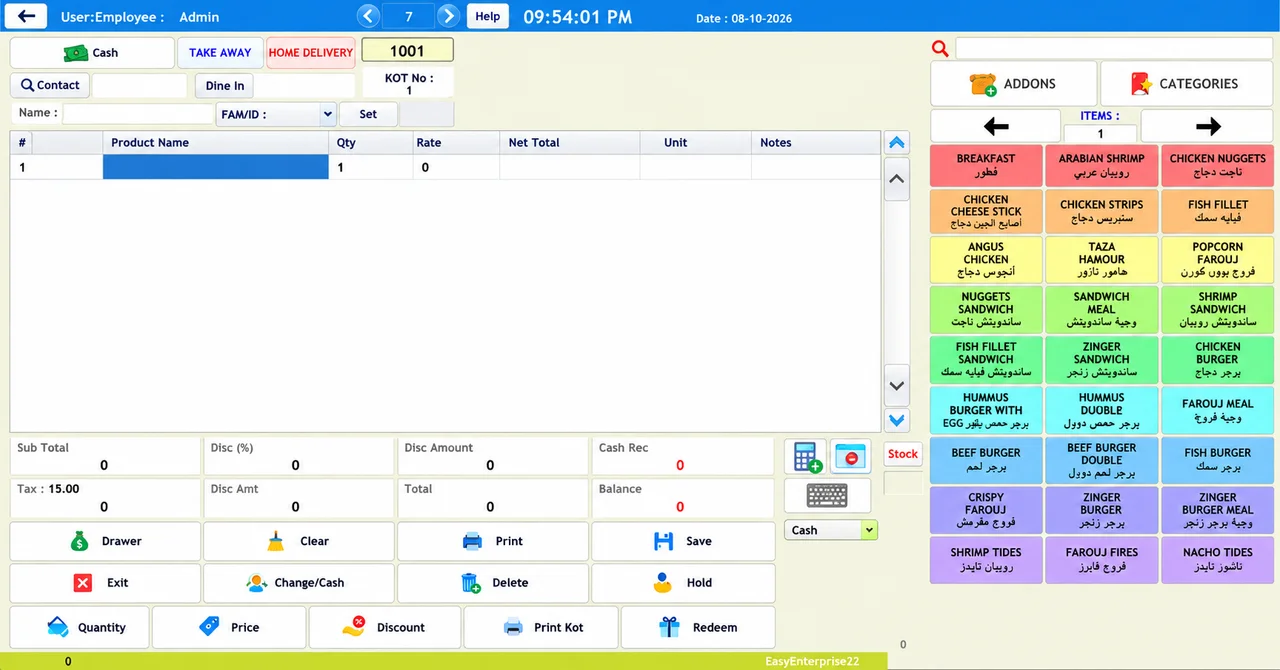Screen dimensions: 1280x670
Task: Save the order
Action: [683, 541]
